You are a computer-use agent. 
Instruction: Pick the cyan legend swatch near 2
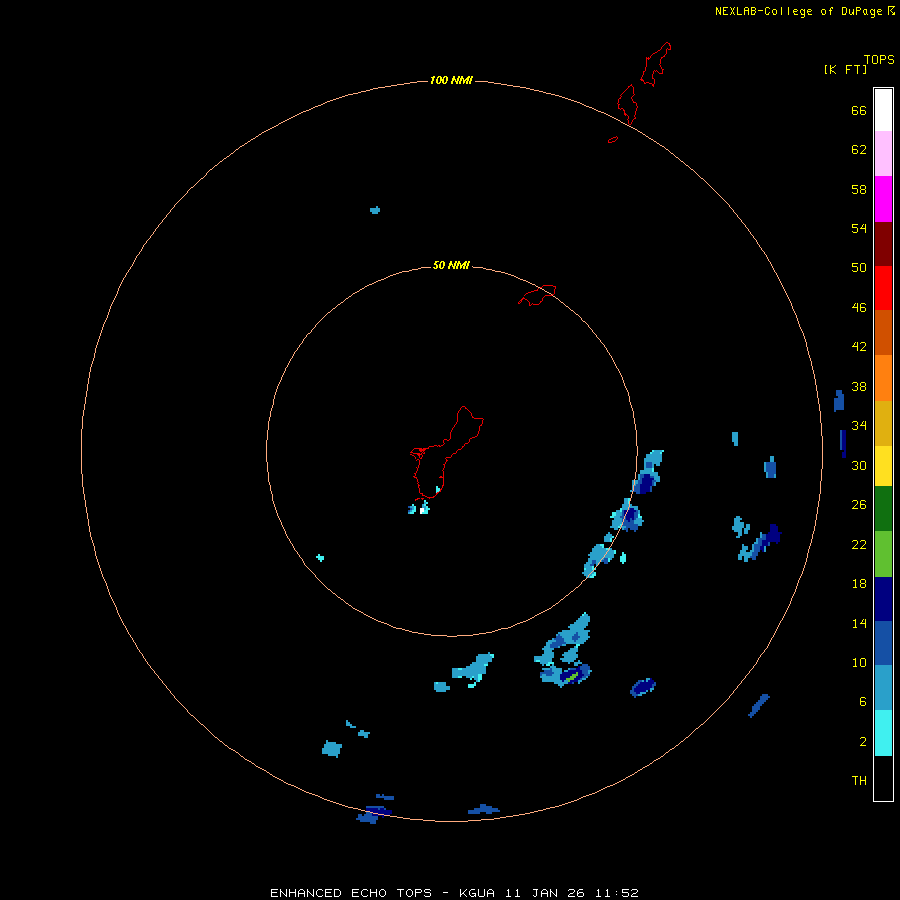pyautogui.click(x=883, y=733)
